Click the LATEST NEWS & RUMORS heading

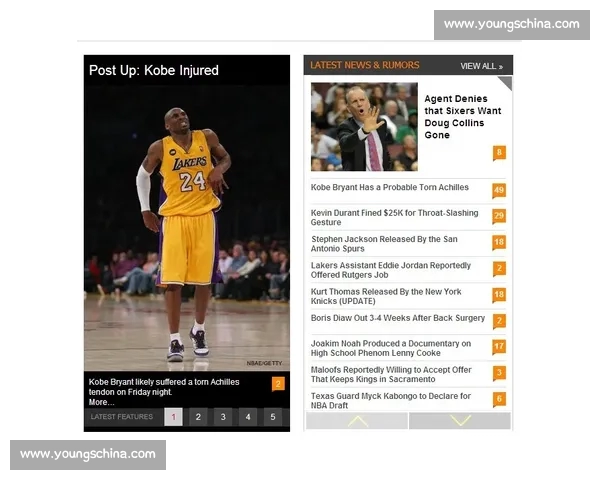(365, 65)
